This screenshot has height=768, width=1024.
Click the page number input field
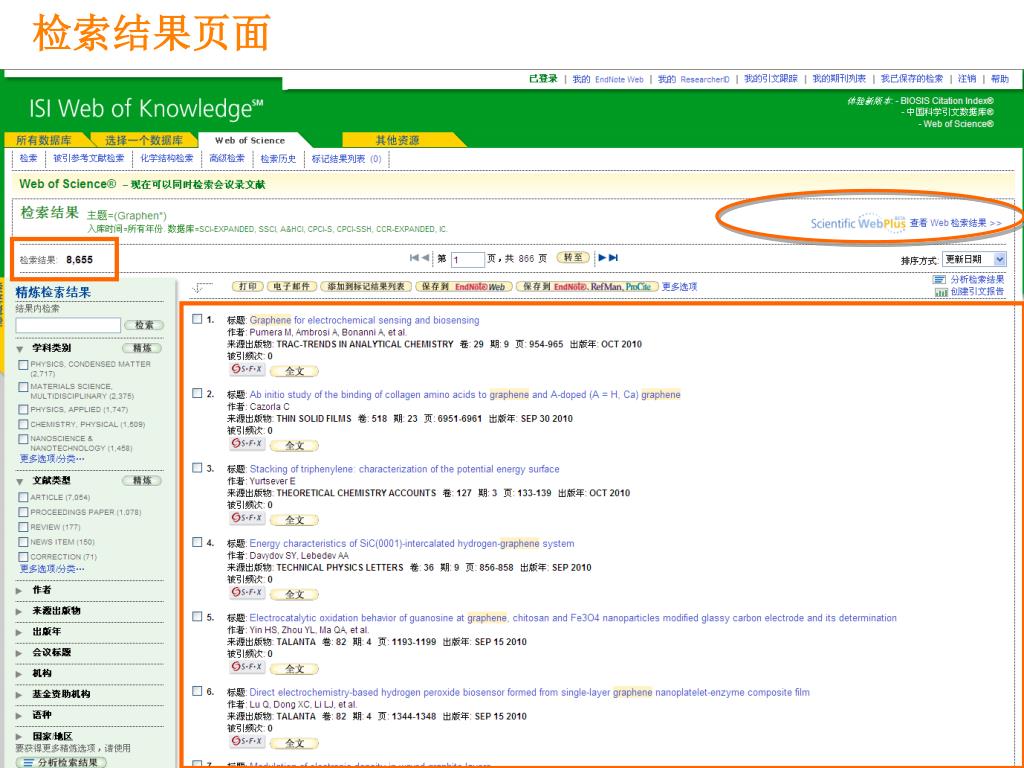pos(468,259)
